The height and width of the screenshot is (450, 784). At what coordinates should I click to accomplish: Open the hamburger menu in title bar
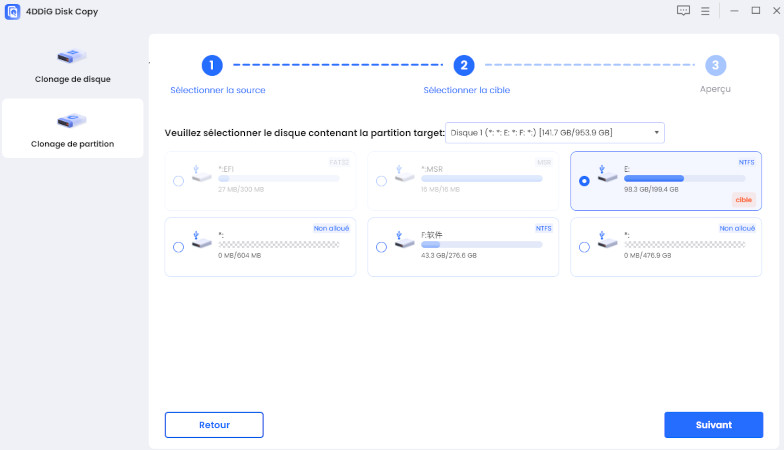(705, 12)
